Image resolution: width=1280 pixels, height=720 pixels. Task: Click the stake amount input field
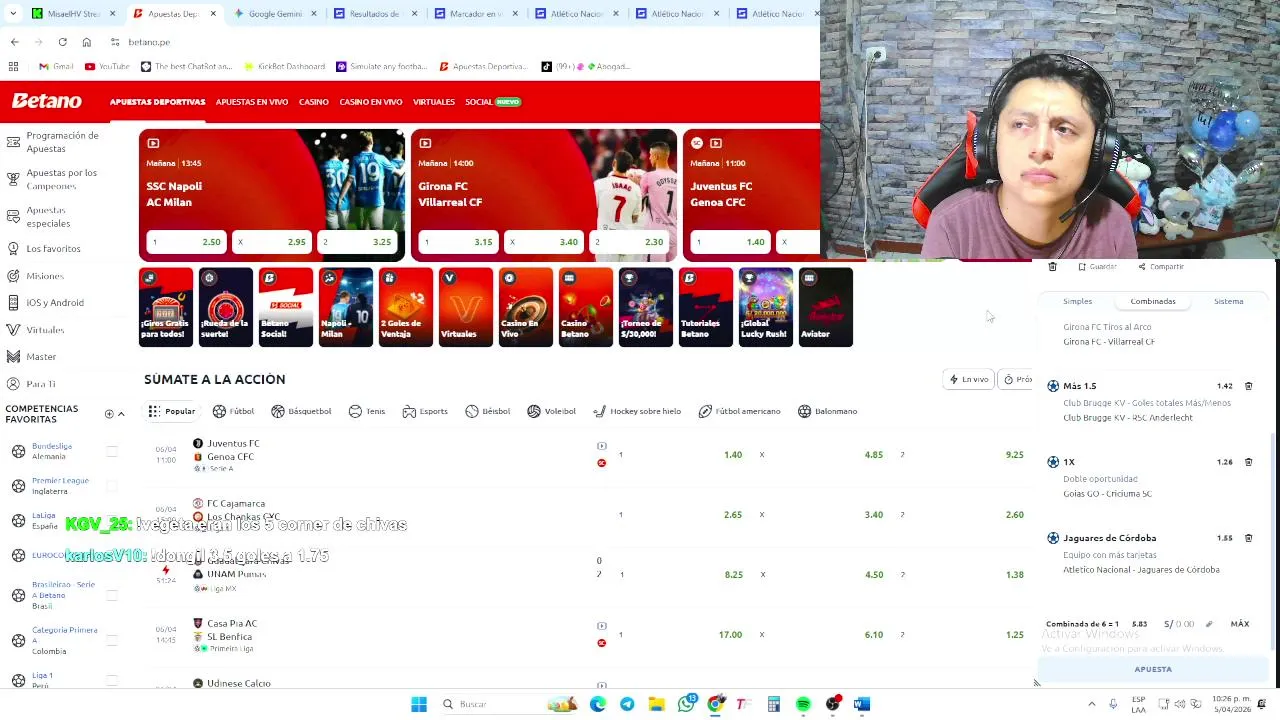pyautogui.click(x=1179, y=624)
